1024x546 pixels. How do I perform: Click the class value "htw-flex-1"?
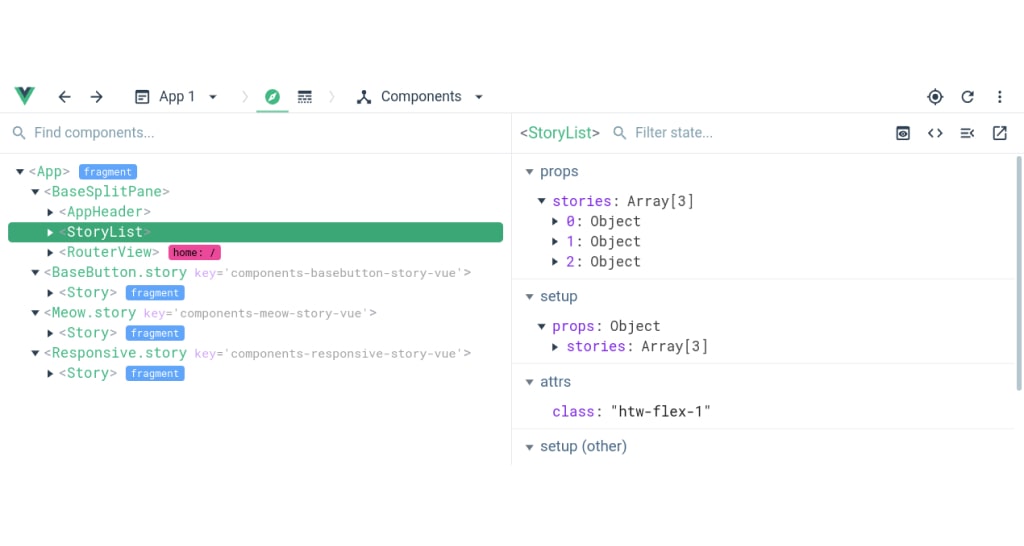click(660, 411)
